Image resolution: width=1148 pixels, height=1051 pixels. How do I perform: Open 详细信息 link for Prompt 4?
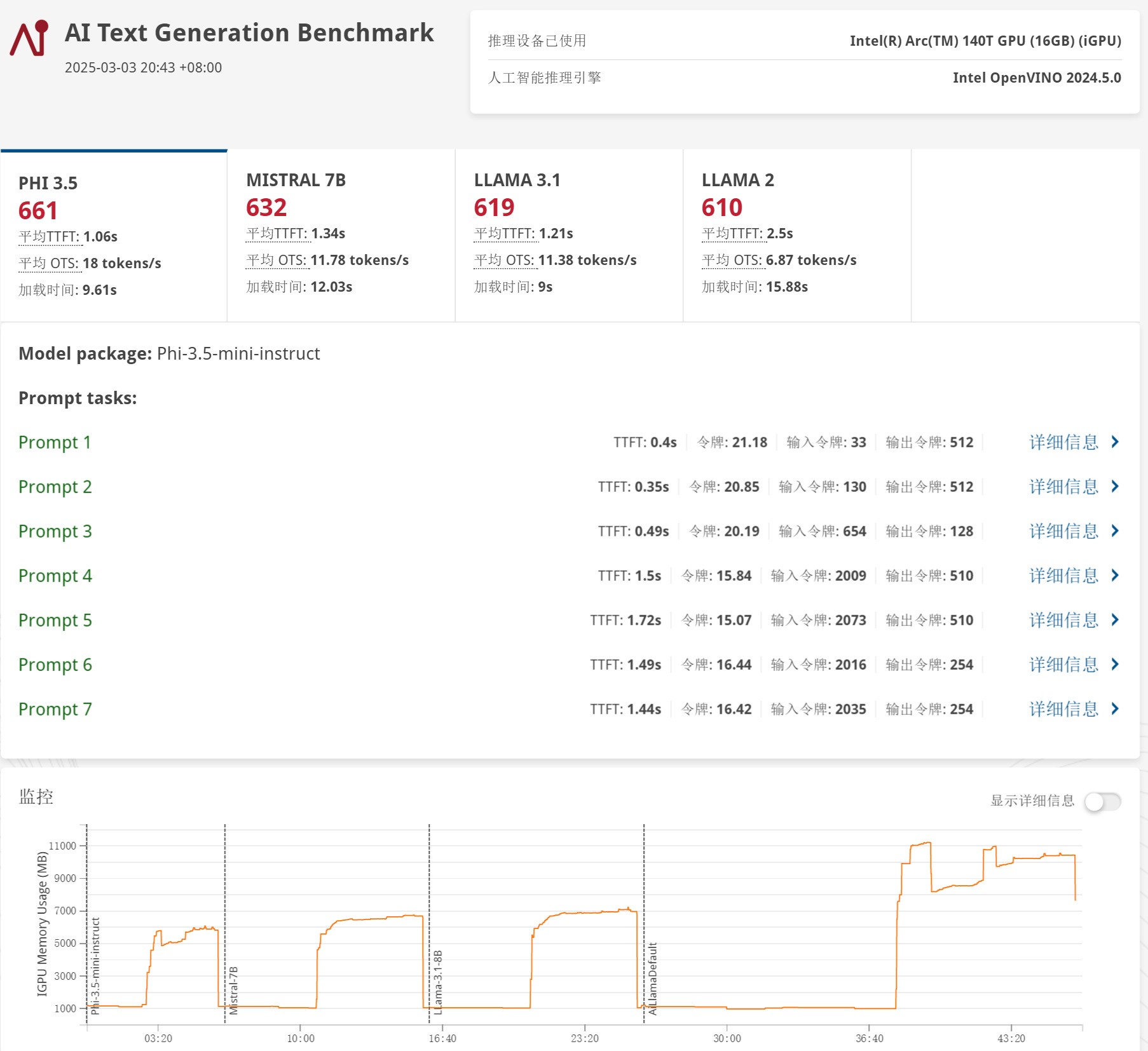(1063, 576)
